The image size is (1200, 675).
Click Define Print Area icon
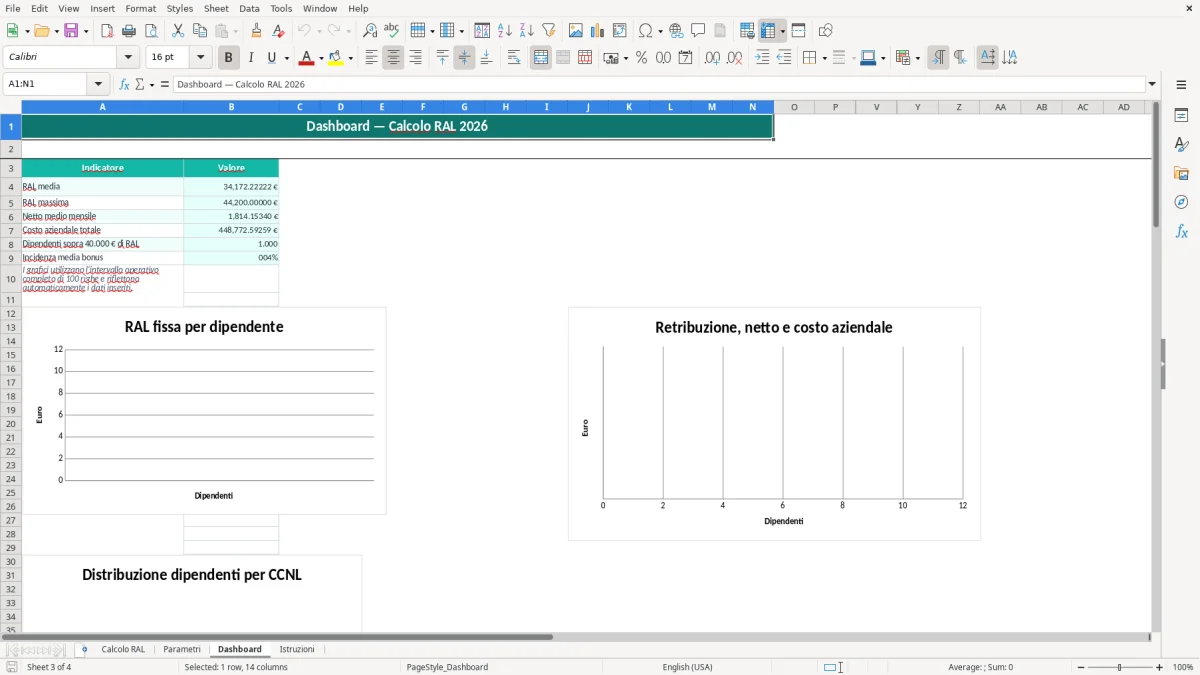[x=747, y=31]
